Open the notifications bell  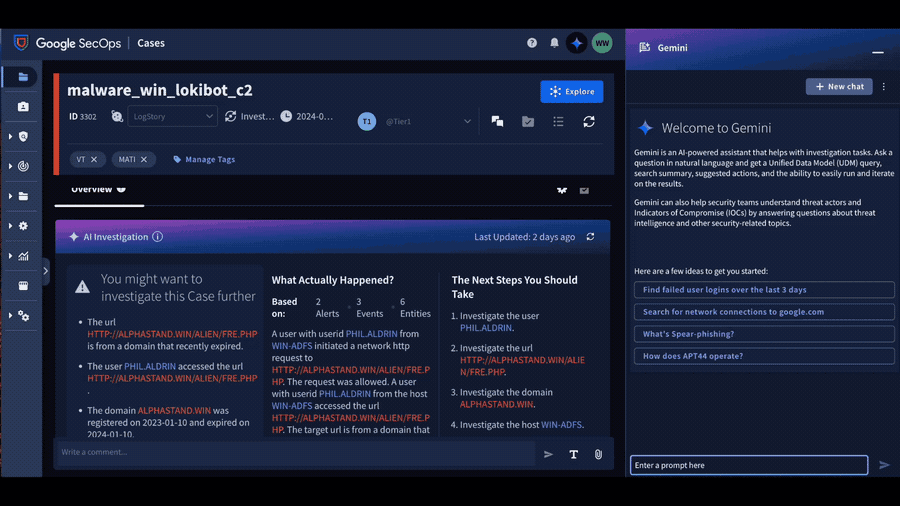click(554, 43)
